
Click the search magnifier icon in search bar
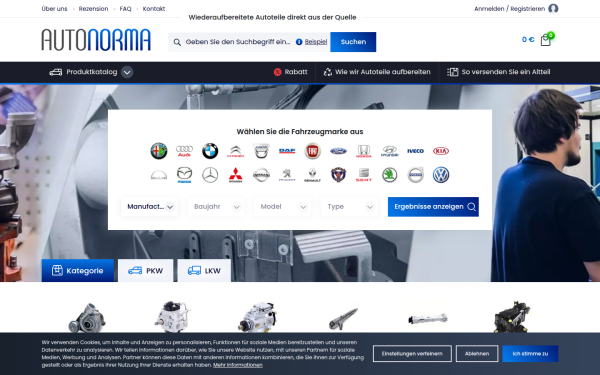(177, 42)
